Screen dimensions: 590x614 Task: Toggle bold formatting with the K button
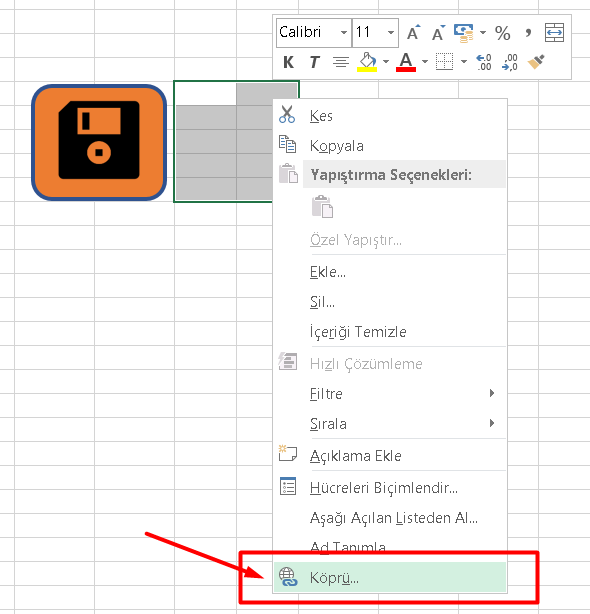click(289, 62)
